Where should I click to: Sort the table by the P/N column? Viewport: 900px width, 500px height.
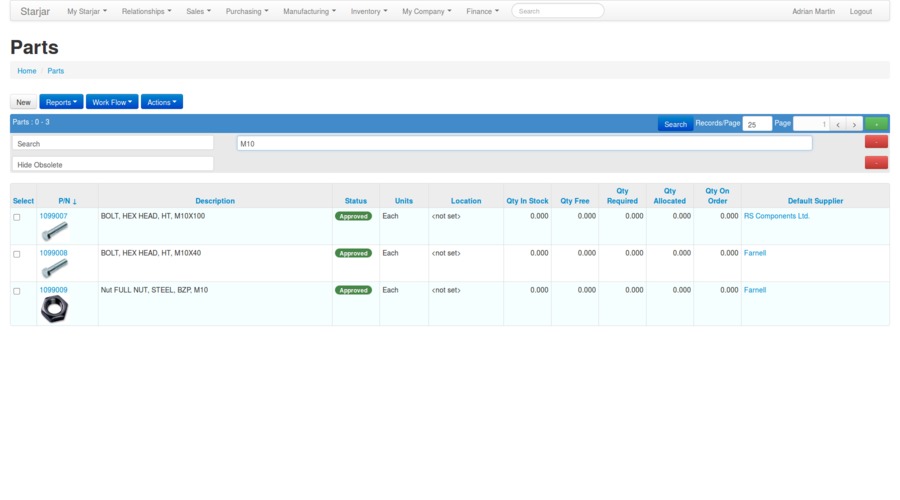pyautogui.click(x=67, y=201)
